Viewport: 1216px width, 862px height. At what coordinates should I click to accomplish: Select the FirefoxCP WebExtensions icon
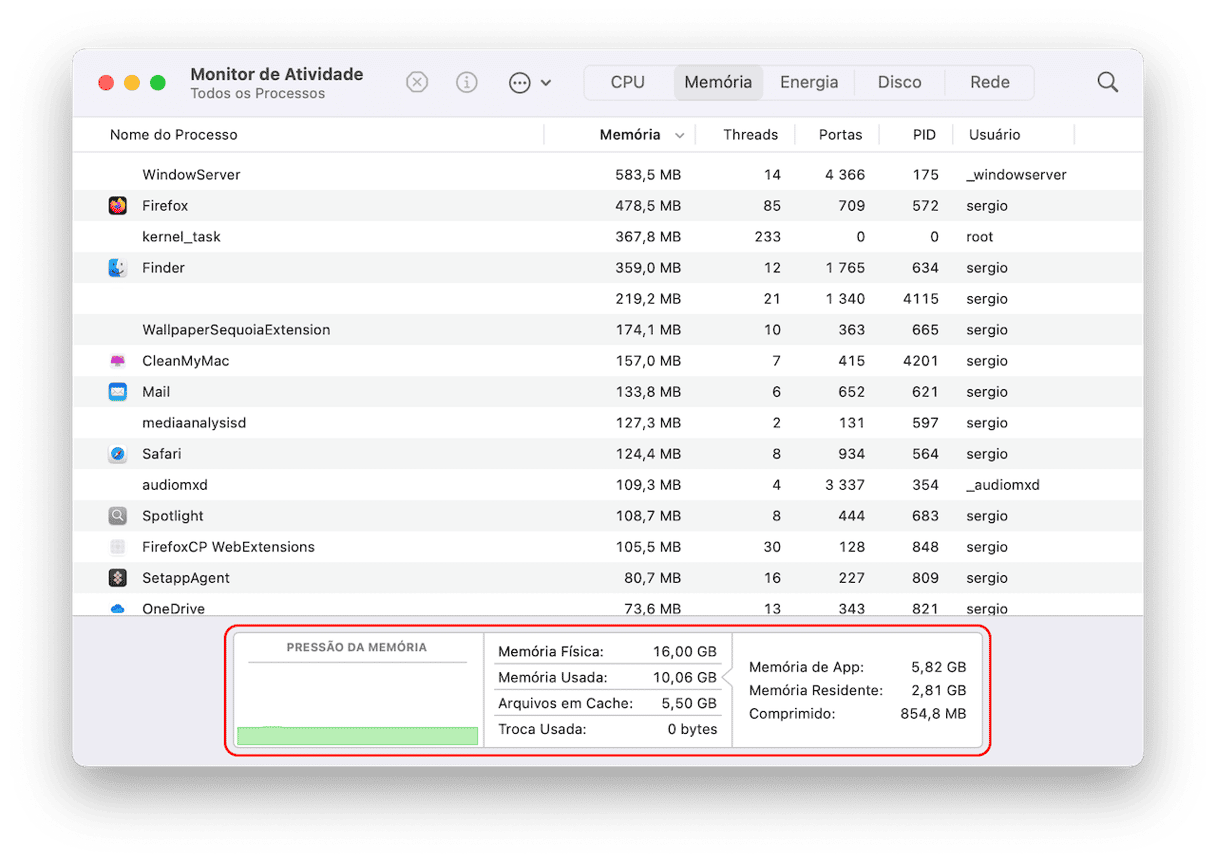tap(118, 547)
